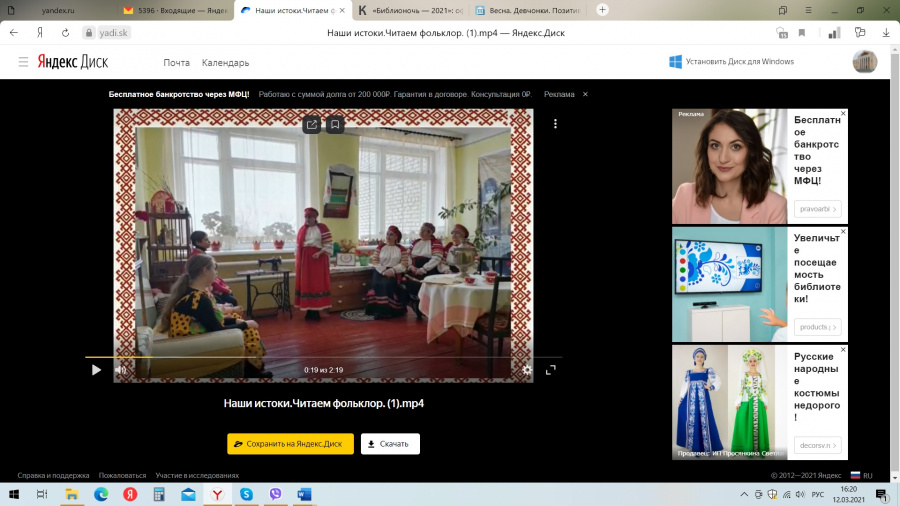Close the top banner advertisement
The image size is (900, 506).
pos(585,94)
